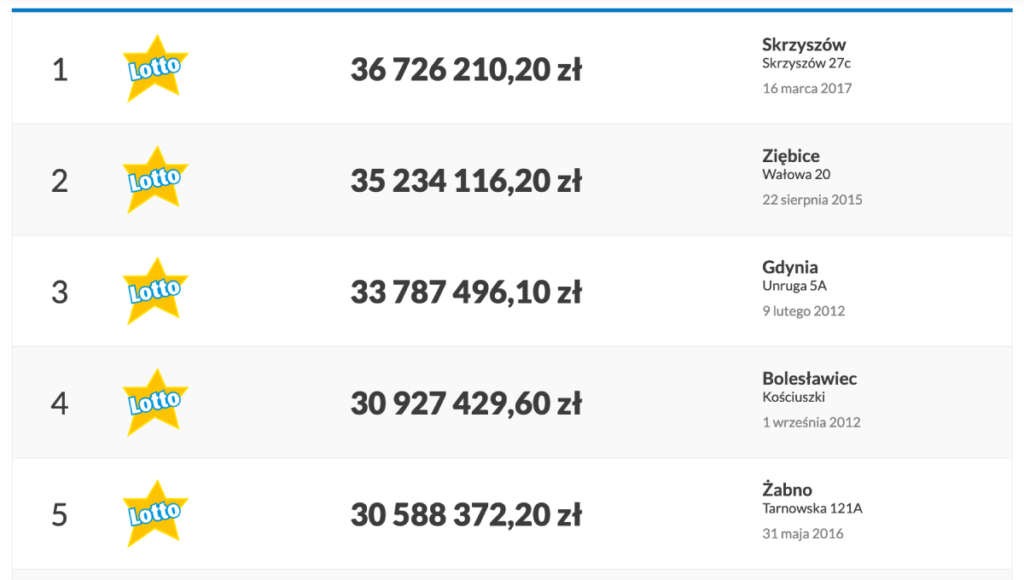The width and height of the screenshot is (1024, 580).
Task: Click the Gdynia location name
Action: click(x=790, y=267)
